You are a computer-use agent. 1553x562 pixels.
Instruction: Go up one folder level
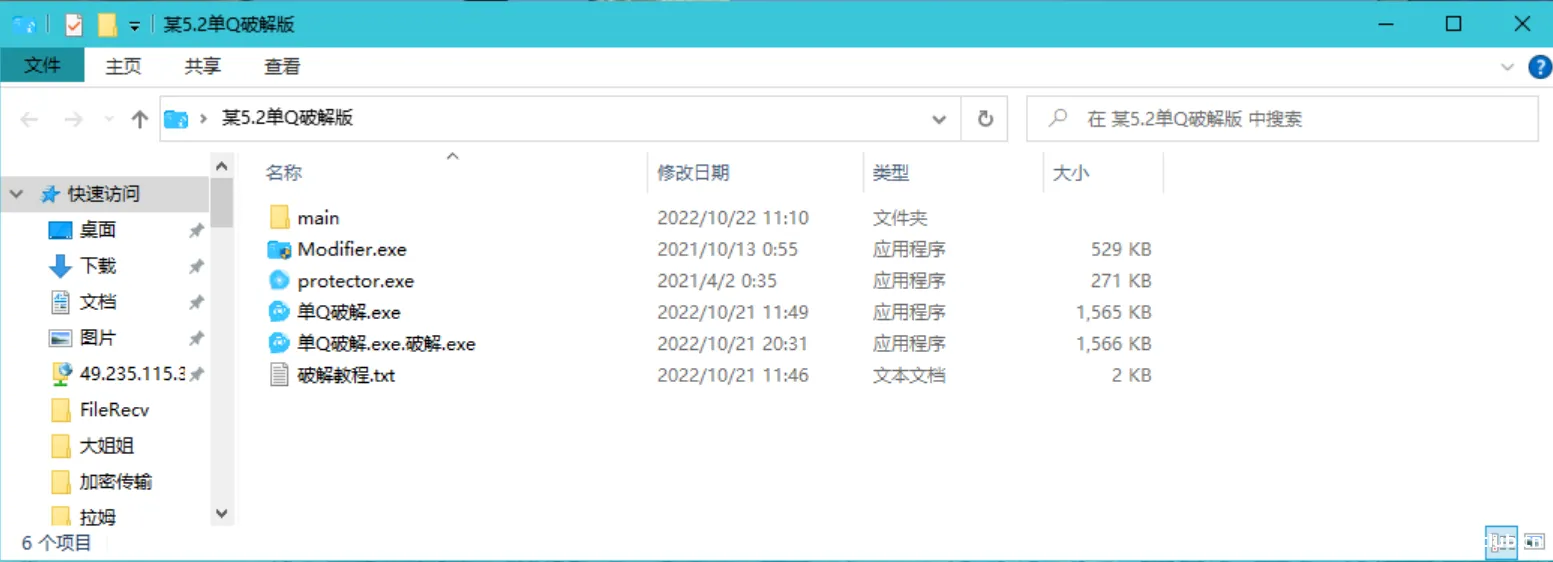(140, 119)
